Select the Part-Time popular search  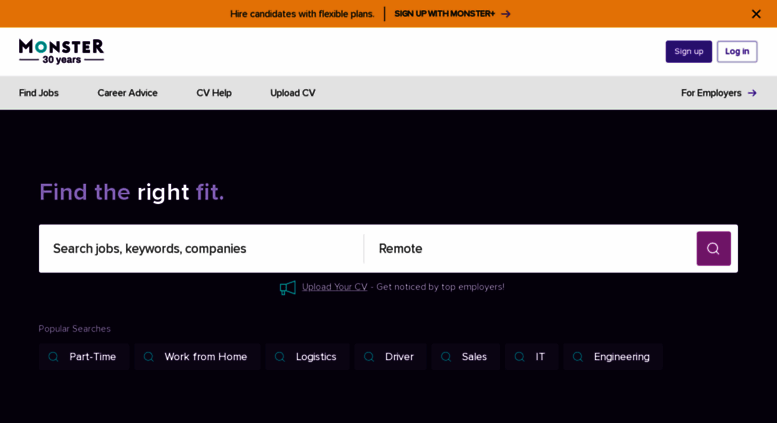84,357
